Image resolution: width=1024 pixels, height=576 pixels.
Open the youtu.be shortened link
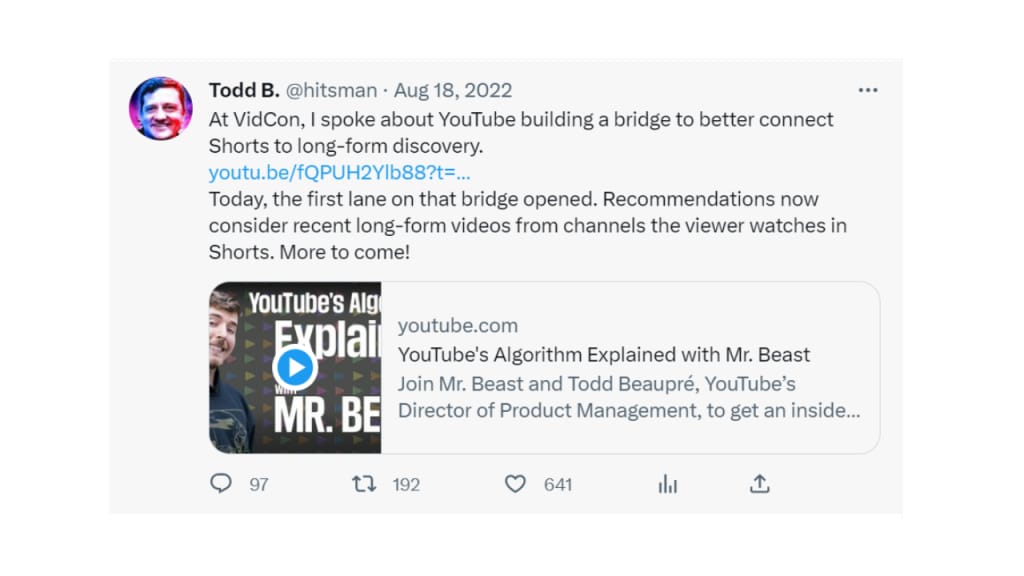(339, 172)
